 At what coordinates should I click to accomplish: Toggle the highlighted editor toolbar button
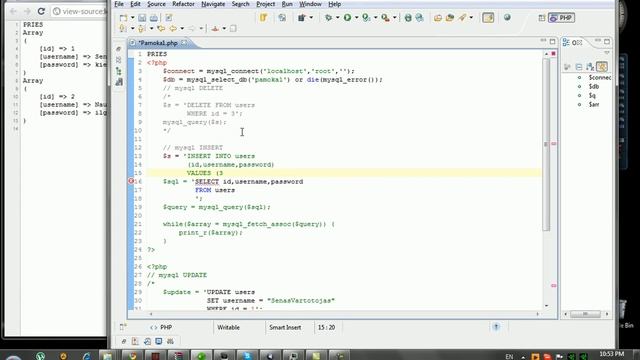click(488, 18)
